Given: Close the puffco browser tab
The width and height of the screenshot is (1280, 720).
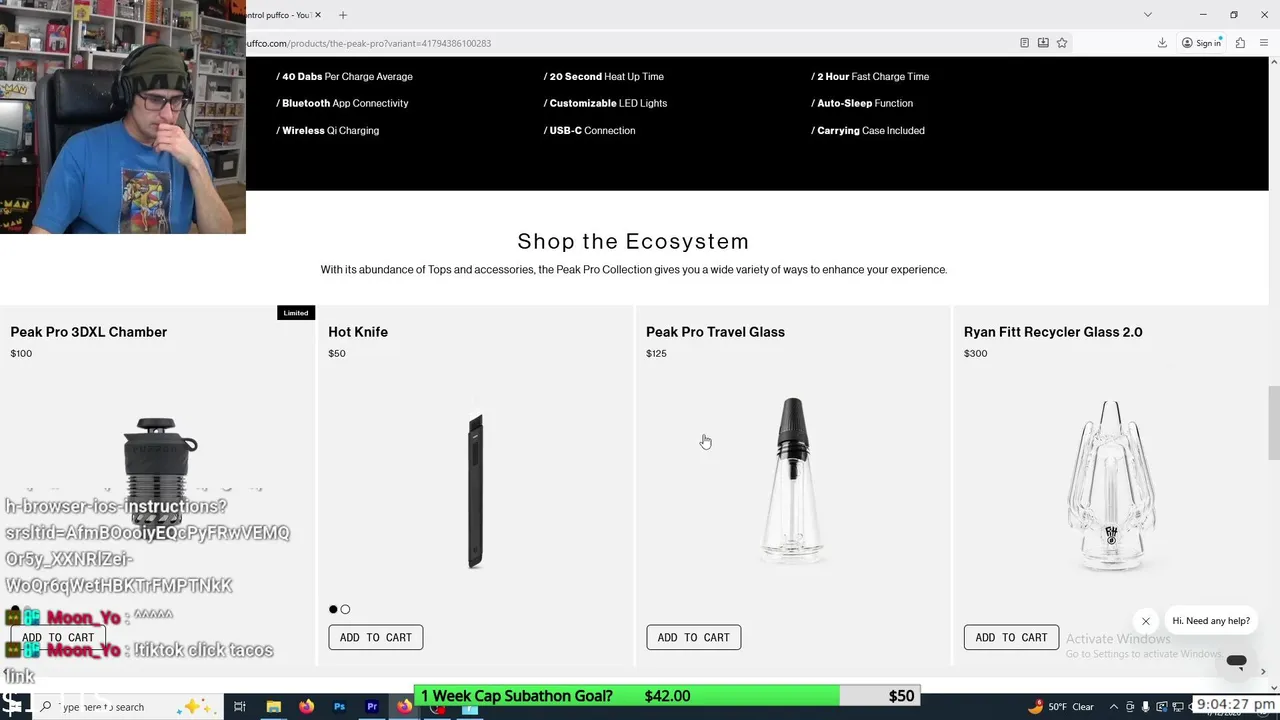Looking at the screenshot, I should 318,15.
